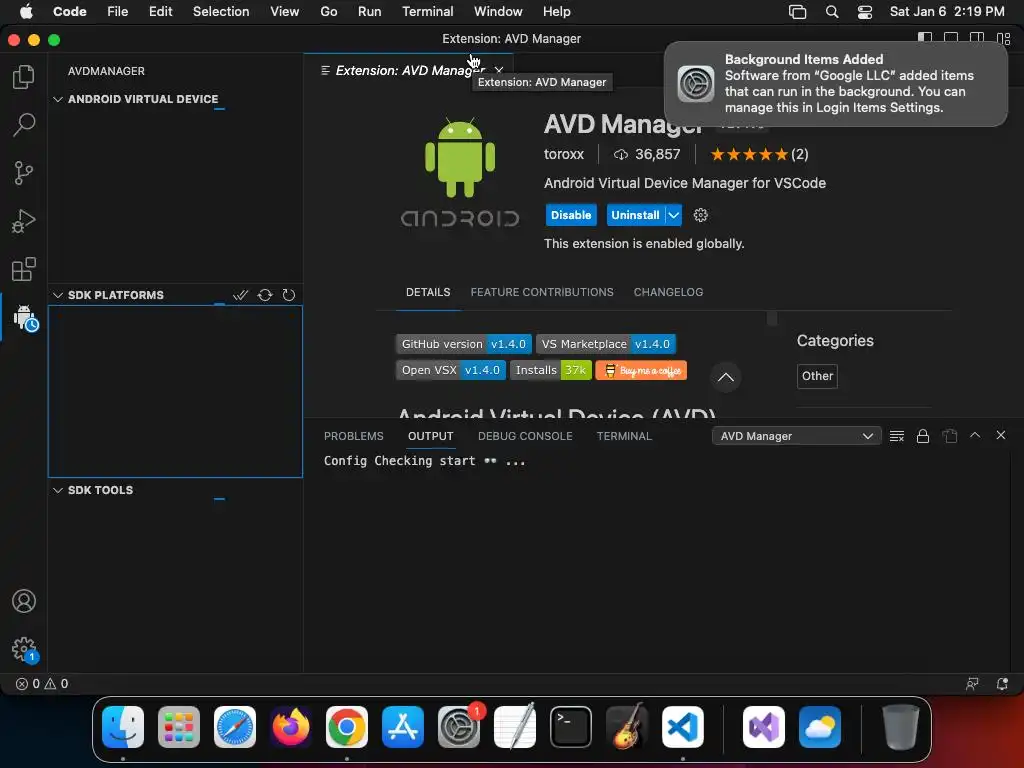The height and width of the screenshot is (768, 1024).
Task: Click the Uninstall extension button
Action: coord(635,215)
